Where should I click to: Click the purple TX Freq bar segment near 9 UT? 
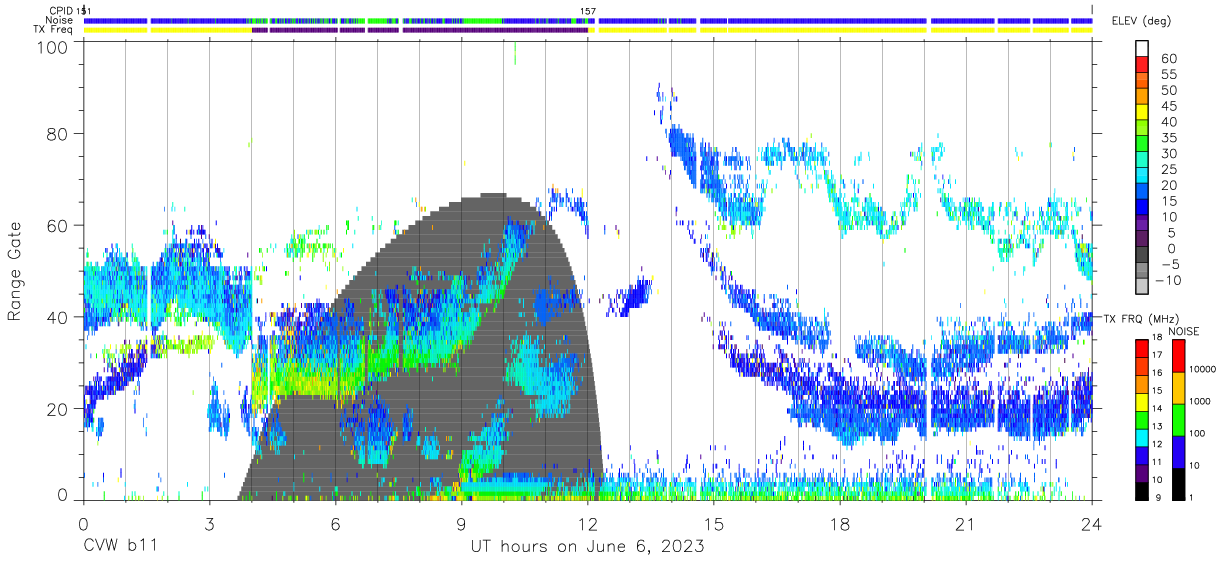(x=495, y=29)
